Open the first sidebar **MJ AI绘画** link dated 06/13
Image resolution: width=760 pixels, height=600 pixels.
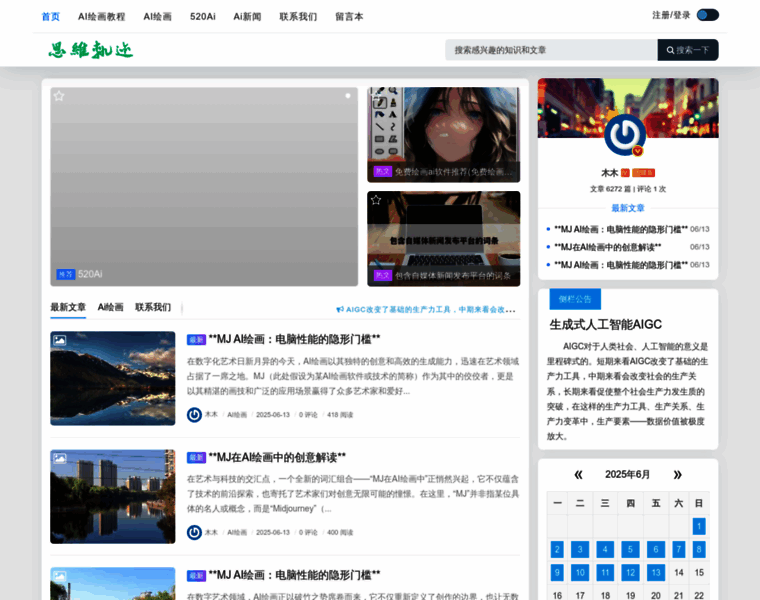click(x=621, y=229)
